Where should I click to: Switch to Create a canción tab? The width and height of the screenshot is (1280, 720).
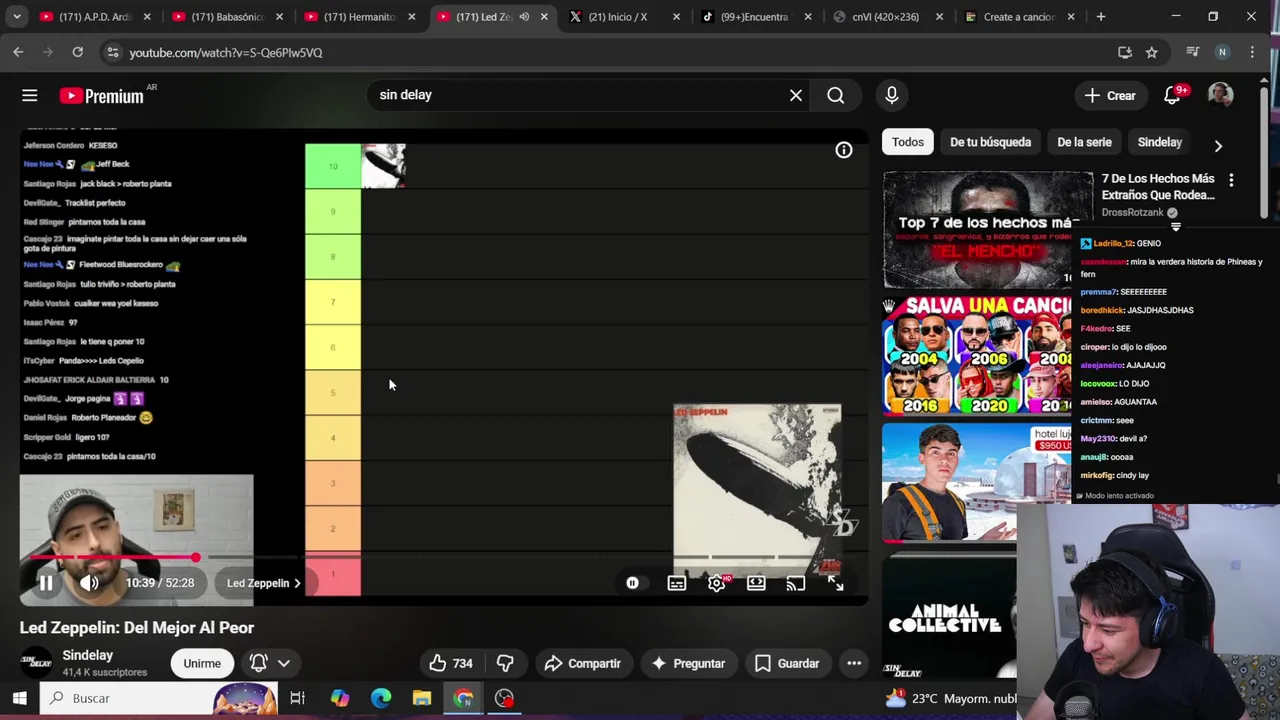coord(1017,17)
